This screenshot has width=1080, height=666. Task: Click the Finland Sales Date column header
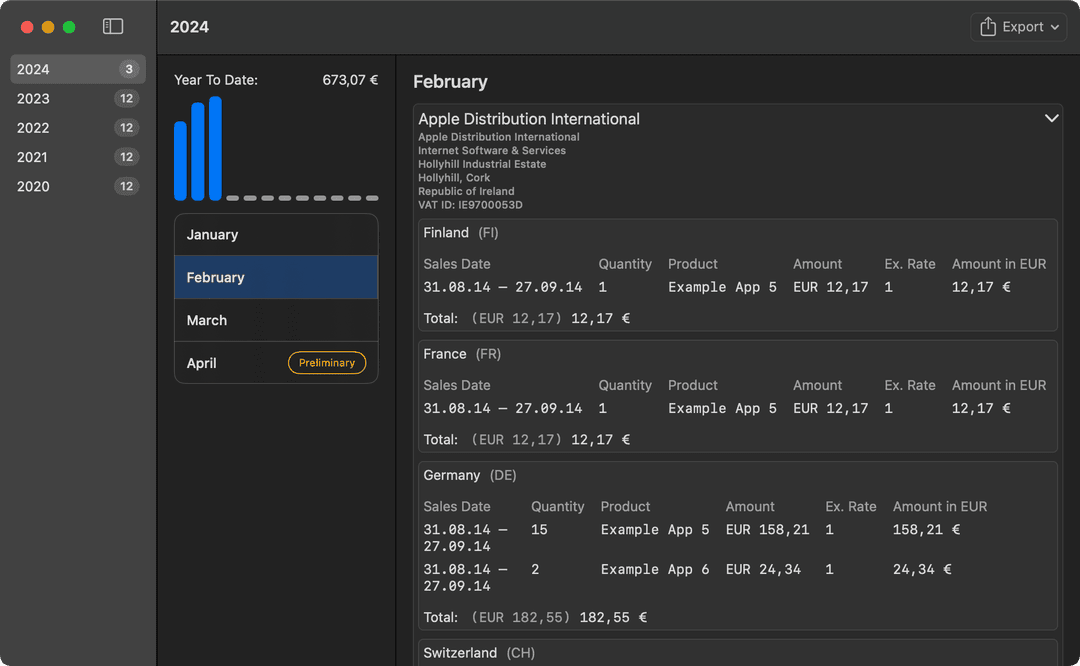[x=457, y=264]
